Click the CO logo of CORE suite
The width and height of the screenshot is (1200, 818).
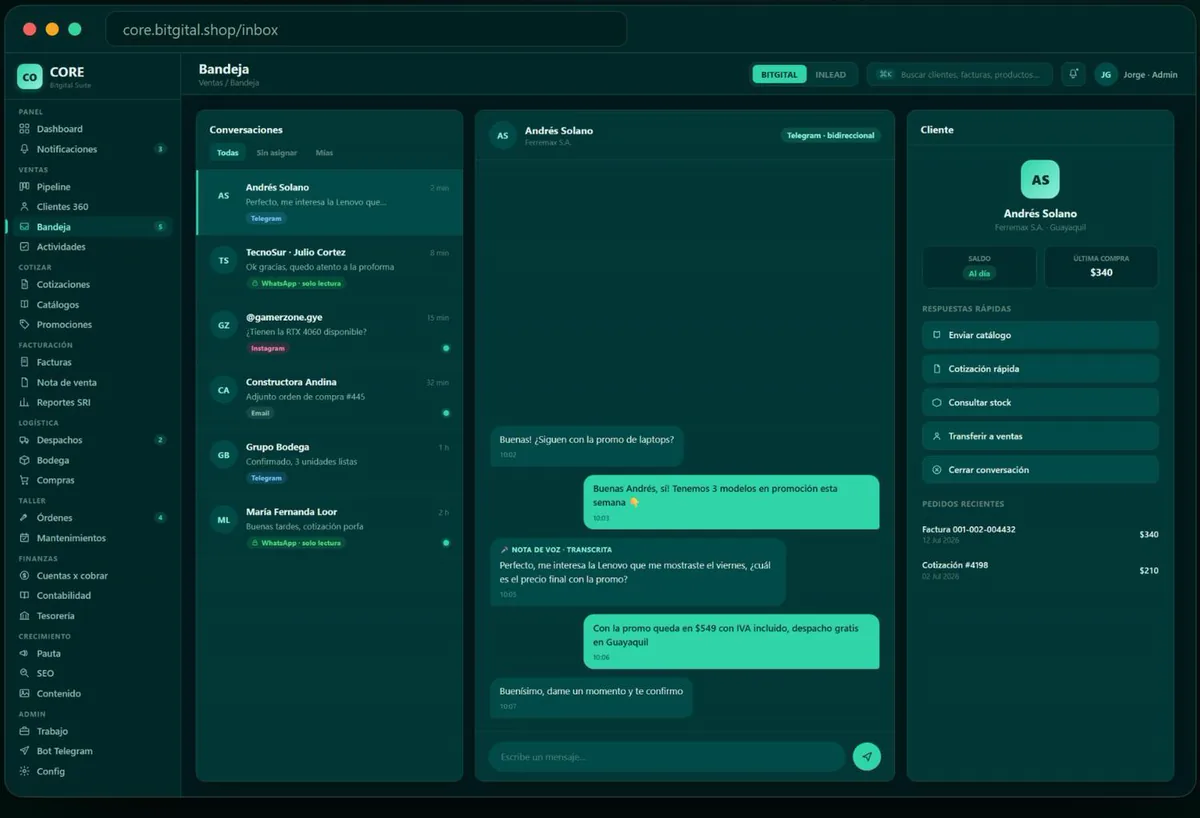[x=30, y=76]
